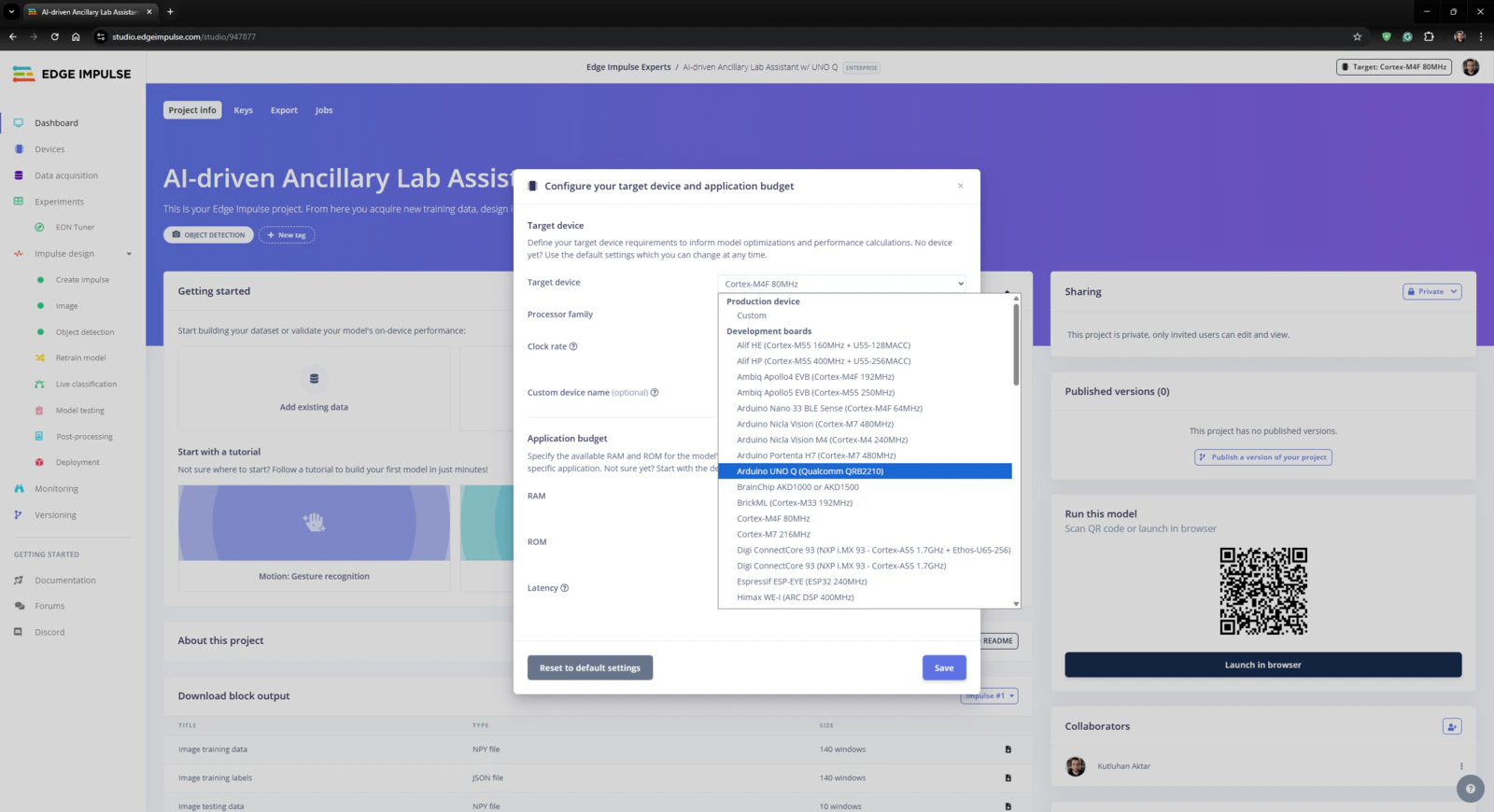Open the Impulse #1 selector
Viewport: 1494px width, 812px height.
990,696
